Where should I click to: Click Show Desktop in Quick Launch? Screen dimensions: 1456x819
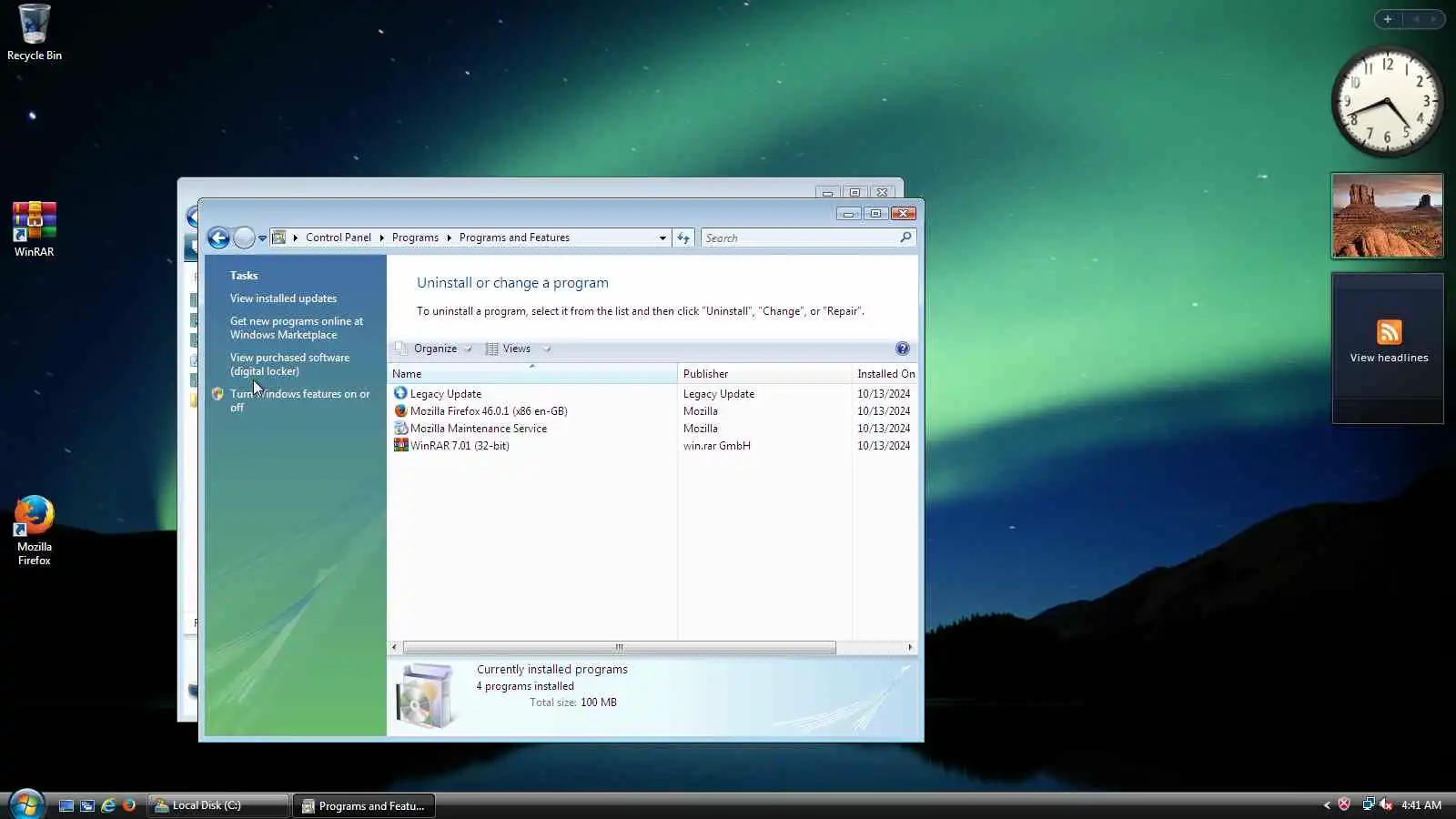point(66,805)
